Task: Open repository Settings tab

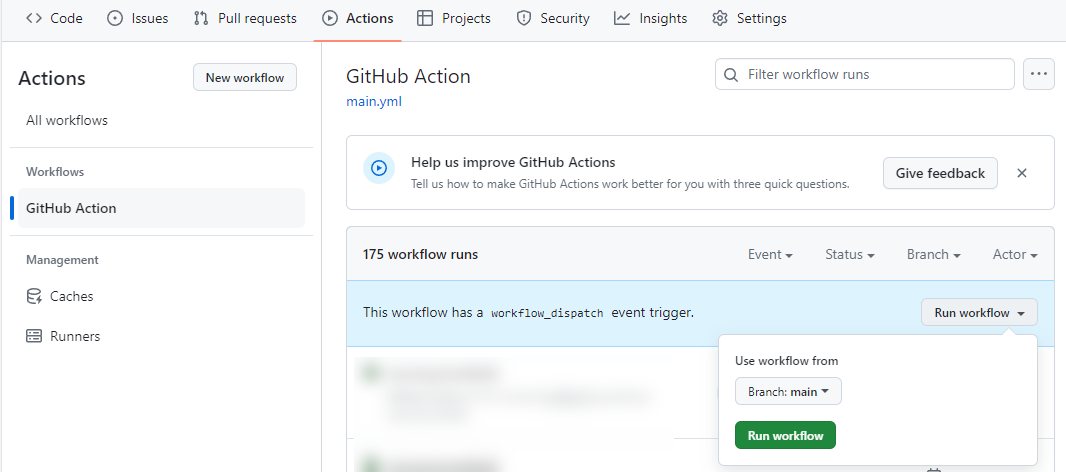Action: (749, 18)
